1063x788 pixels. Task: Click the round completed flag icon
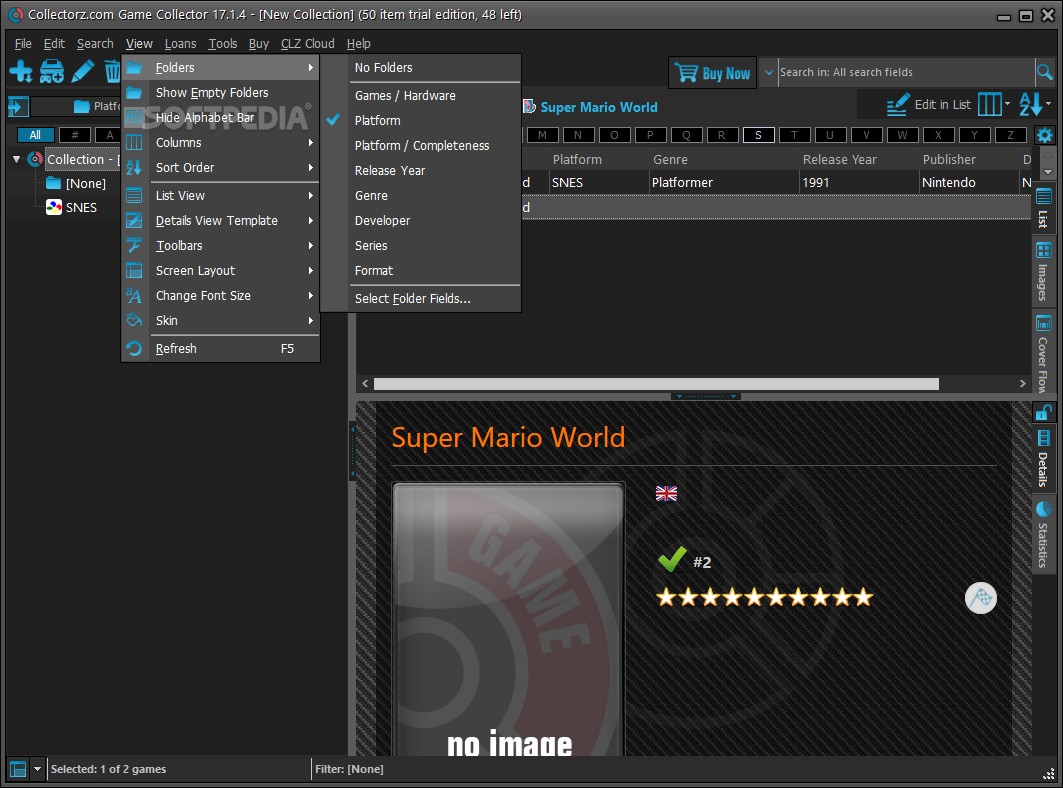click(980, 598)
